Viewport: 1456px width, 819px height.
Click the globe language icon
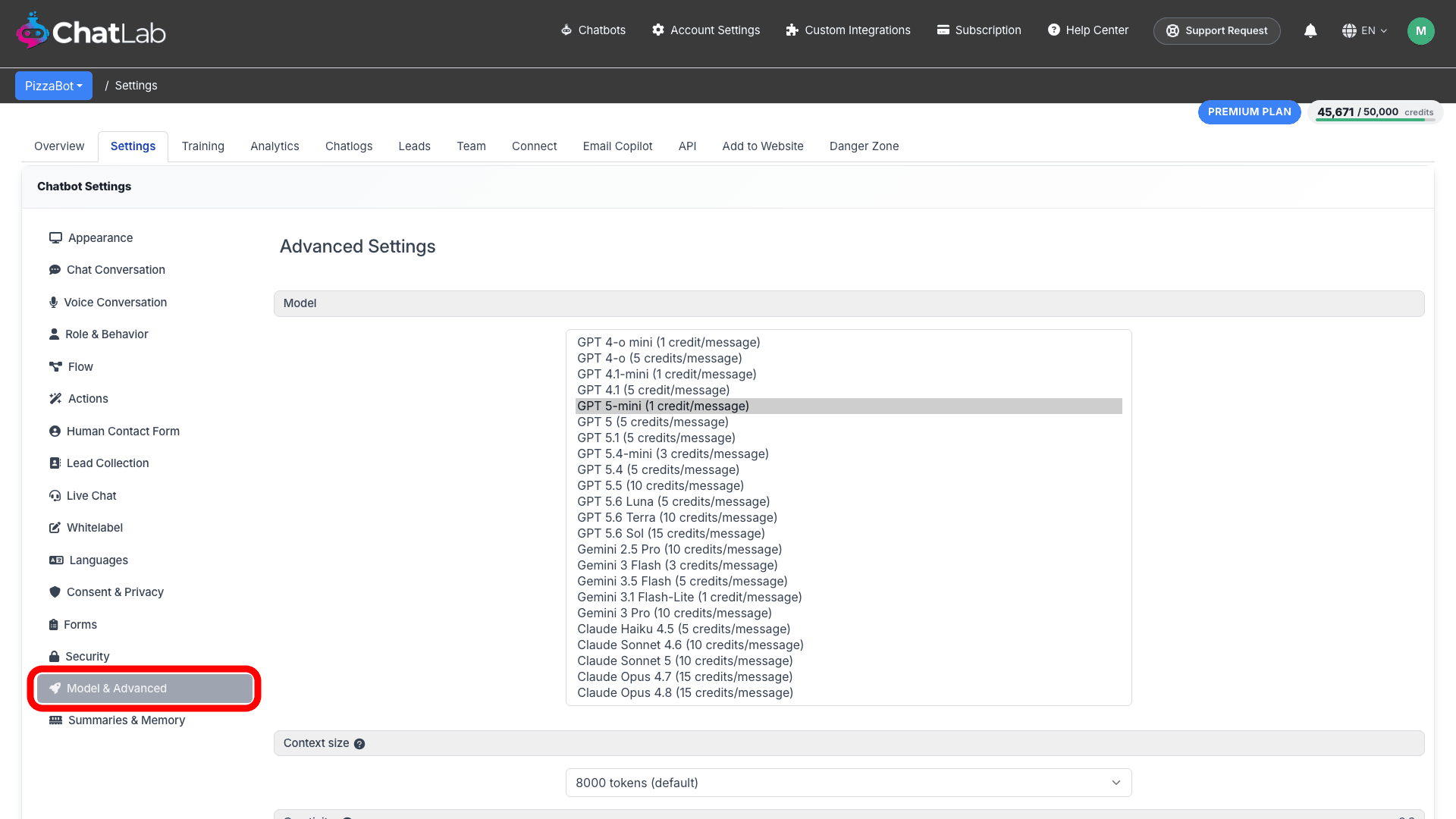click(1349, 31)
